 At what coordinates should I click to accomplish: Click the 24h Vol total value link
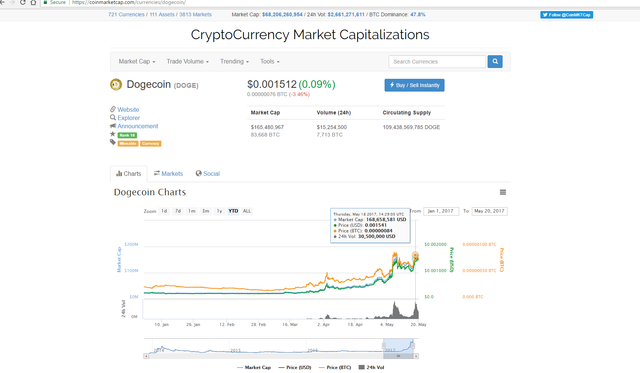[346, 15]
